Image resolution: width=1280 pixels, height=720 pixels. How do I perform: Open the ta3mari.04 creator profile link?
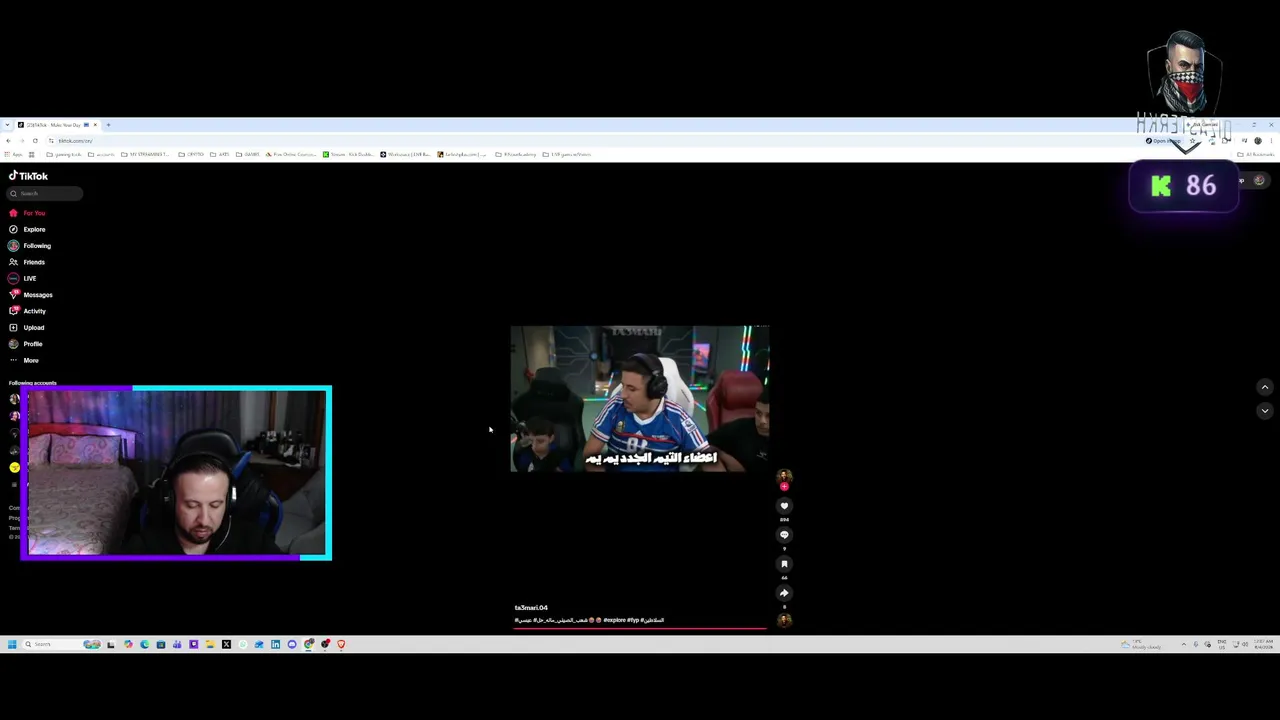coord(531,608)
